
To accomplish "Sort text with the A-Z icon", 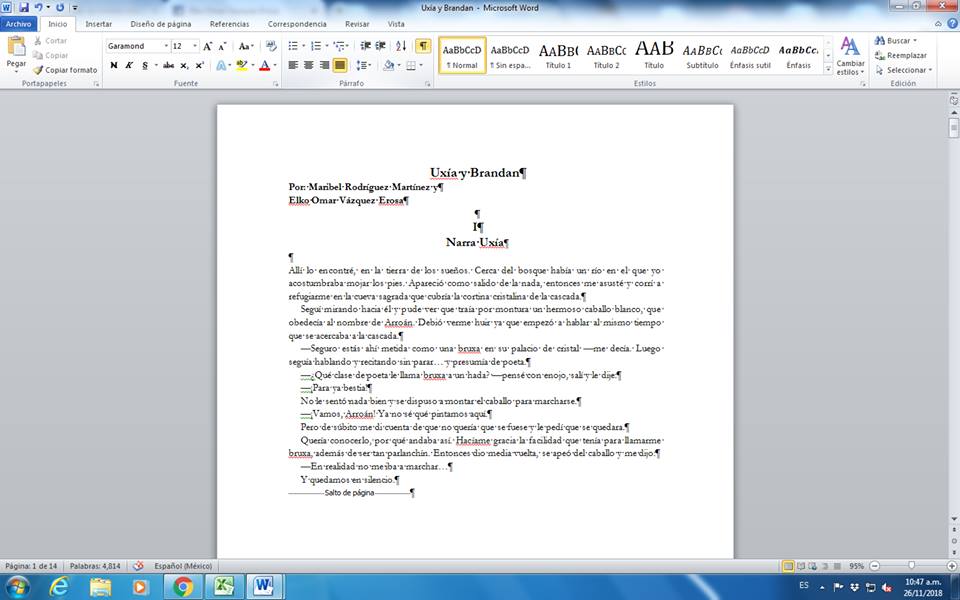I will point(401,46).
